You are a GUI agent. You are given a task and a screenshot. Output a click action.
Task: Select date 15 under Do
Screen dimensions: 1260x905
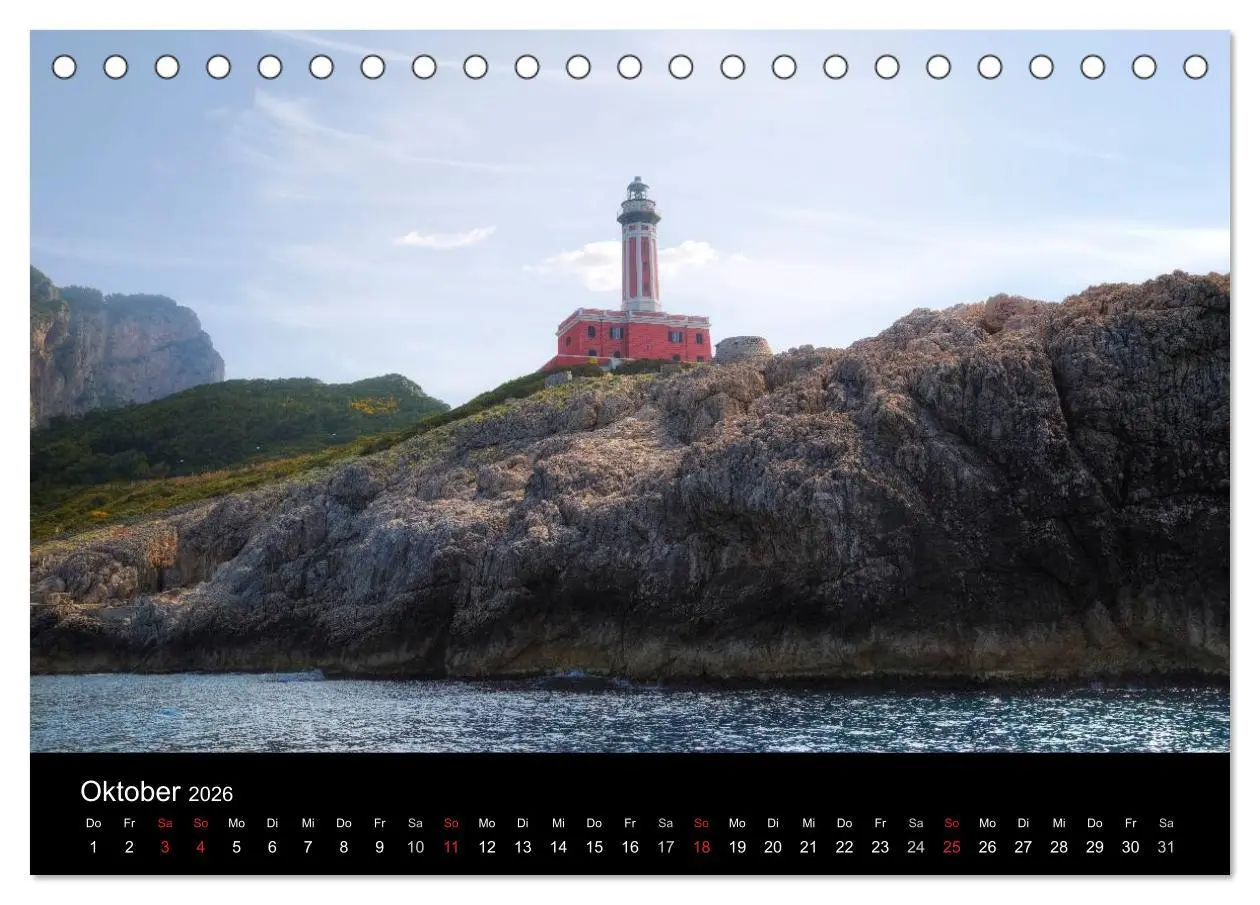(x=594, y=847)
